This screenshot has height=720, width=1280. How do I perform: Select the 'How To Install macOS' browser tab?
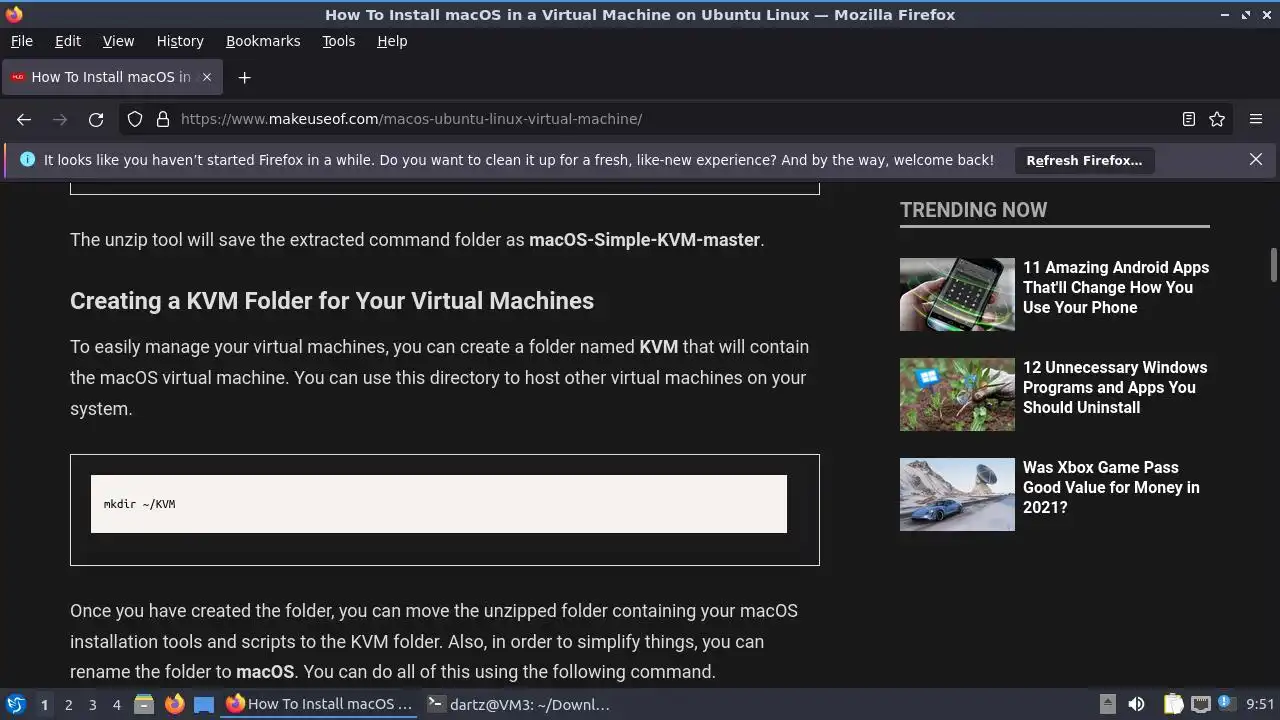110,77
